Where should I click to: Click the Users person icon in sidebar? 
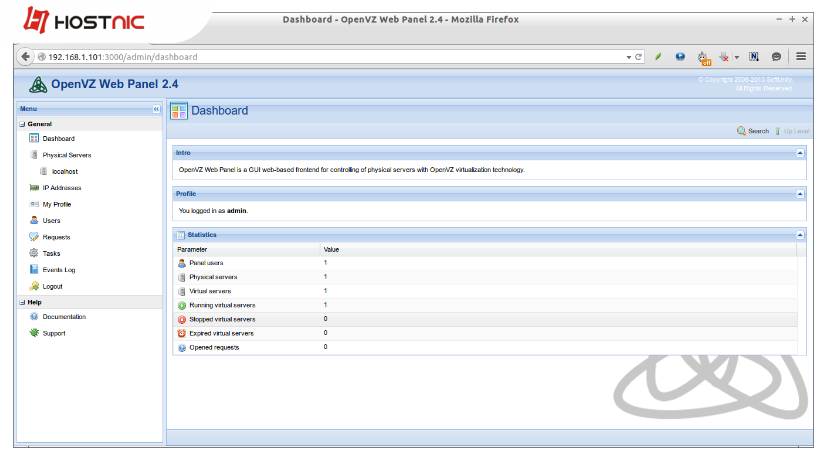click(x=34, y=220)
